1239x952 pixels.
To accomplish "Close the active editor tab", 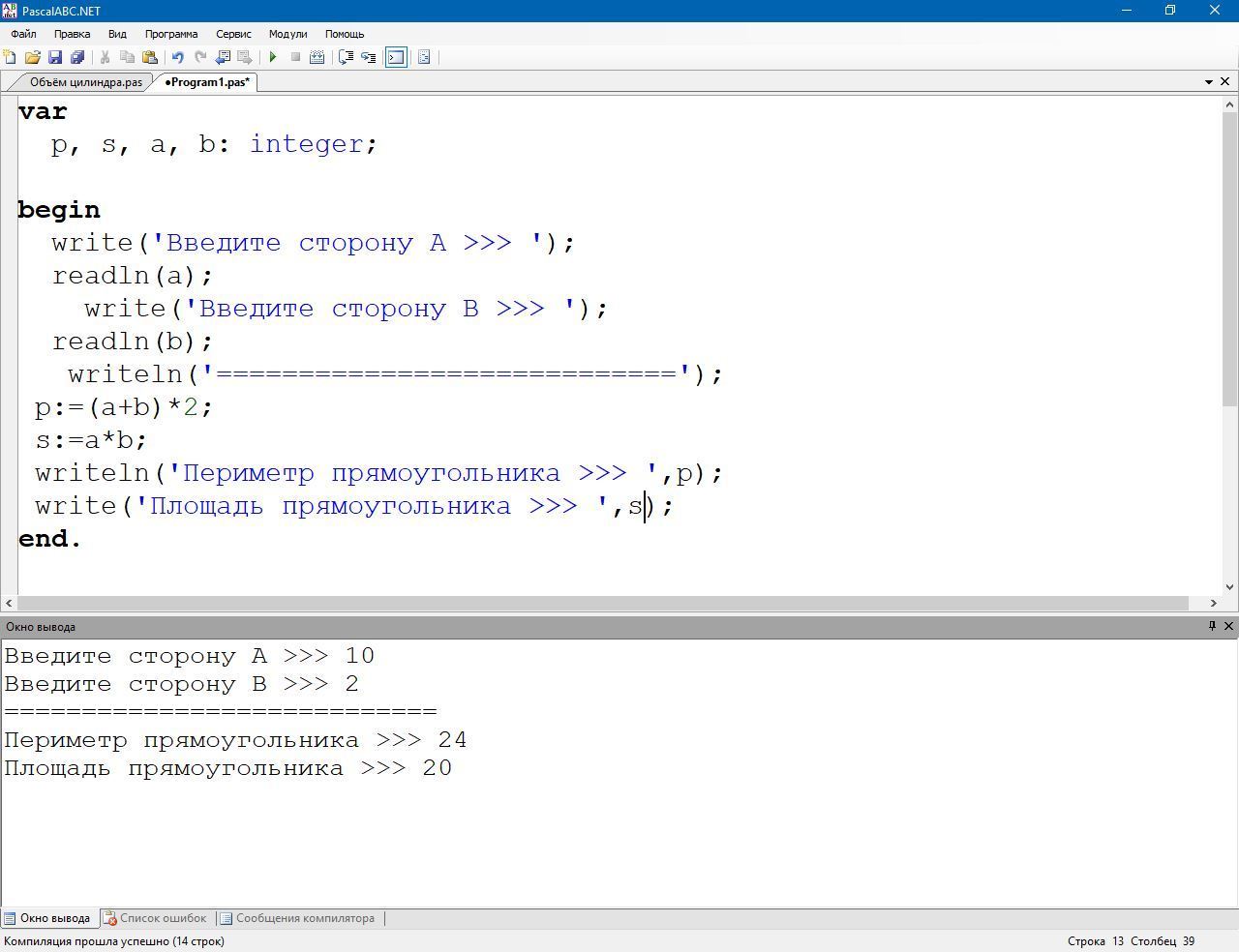I will click(x=1225, y=82).
